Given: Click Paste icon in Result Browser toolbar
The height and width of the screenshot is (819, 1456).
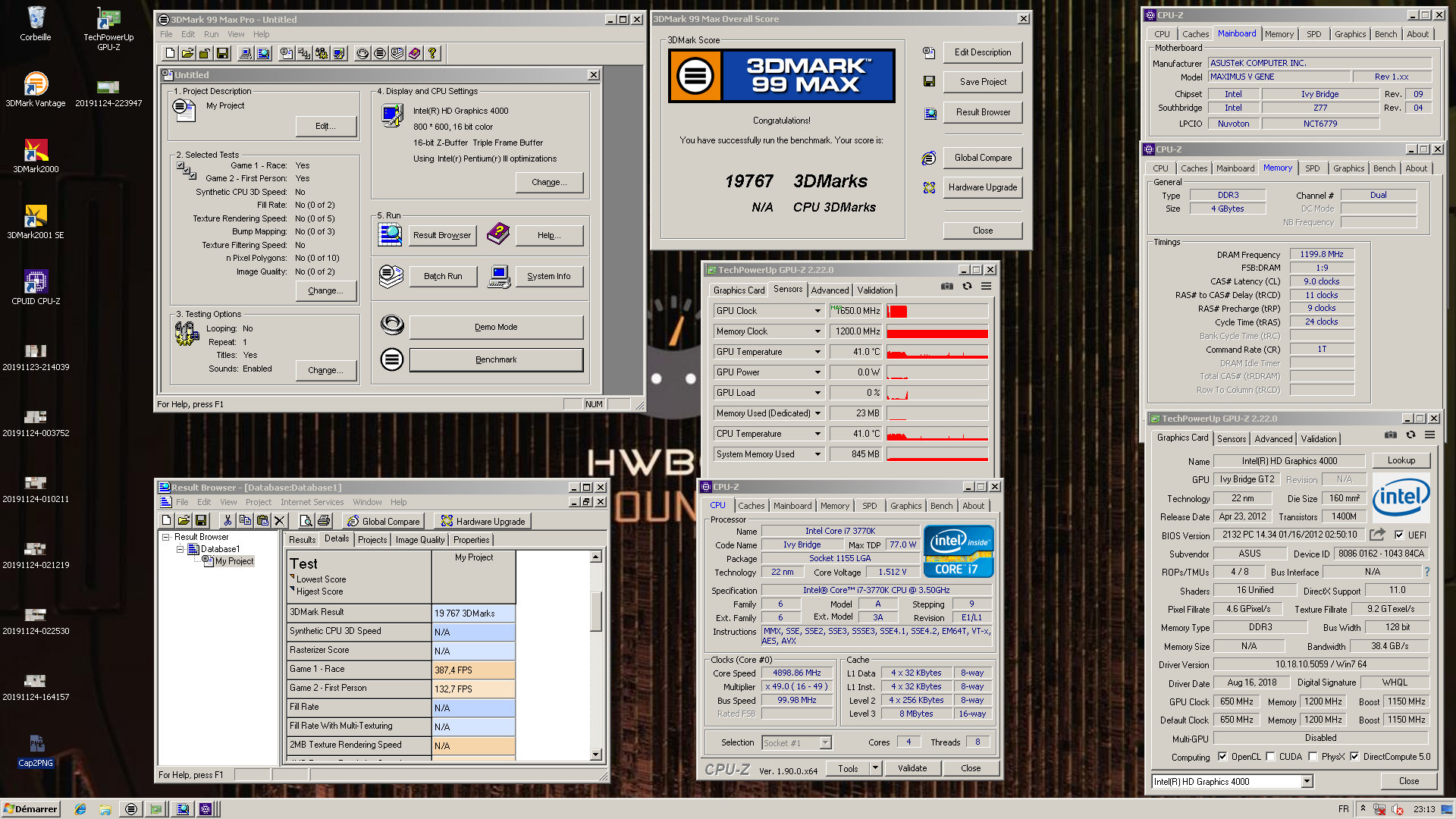Looking at the screenshot, I should click(x=262, y=520).
